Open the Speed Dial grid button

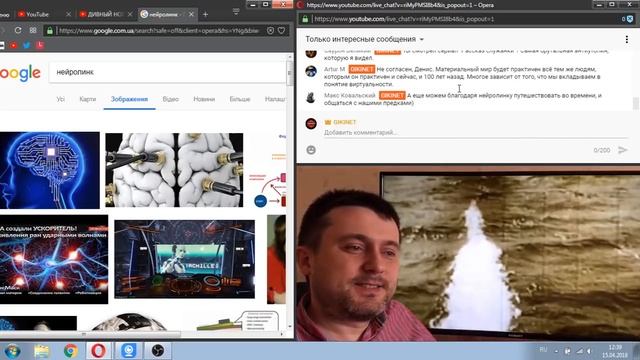click(x=33, y=30)
